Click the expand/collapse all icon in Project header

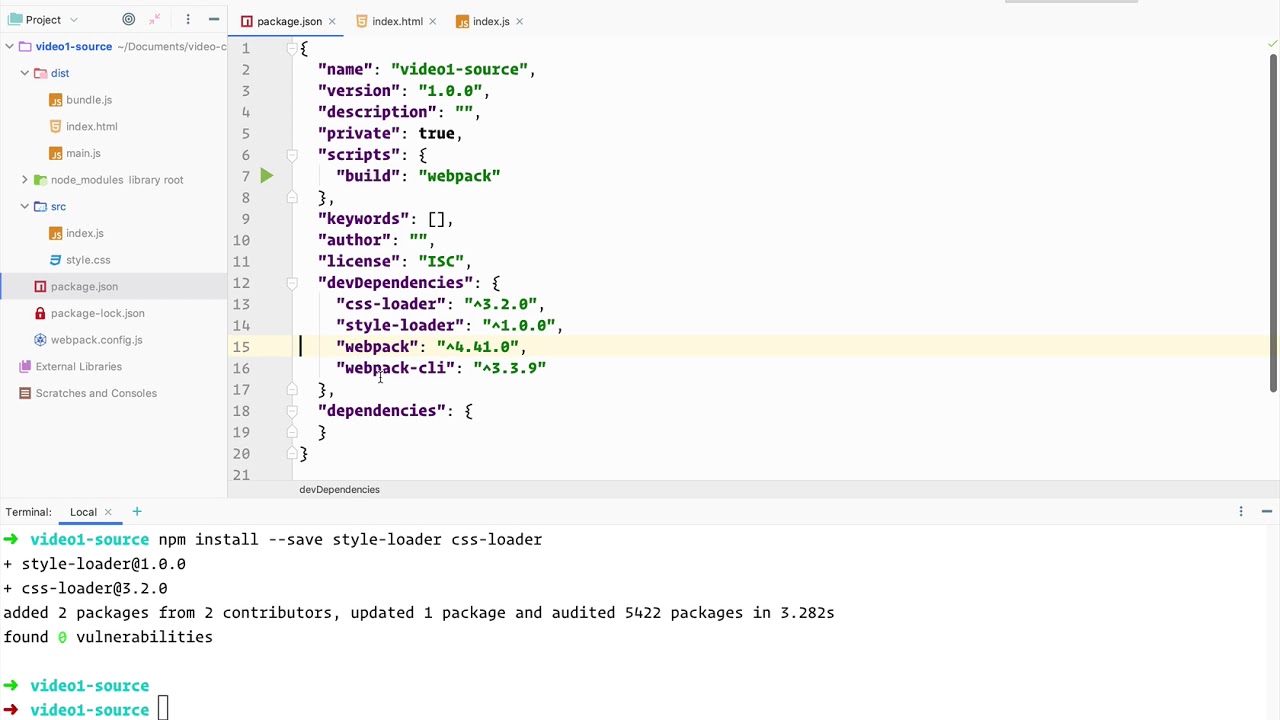point(155,19)
